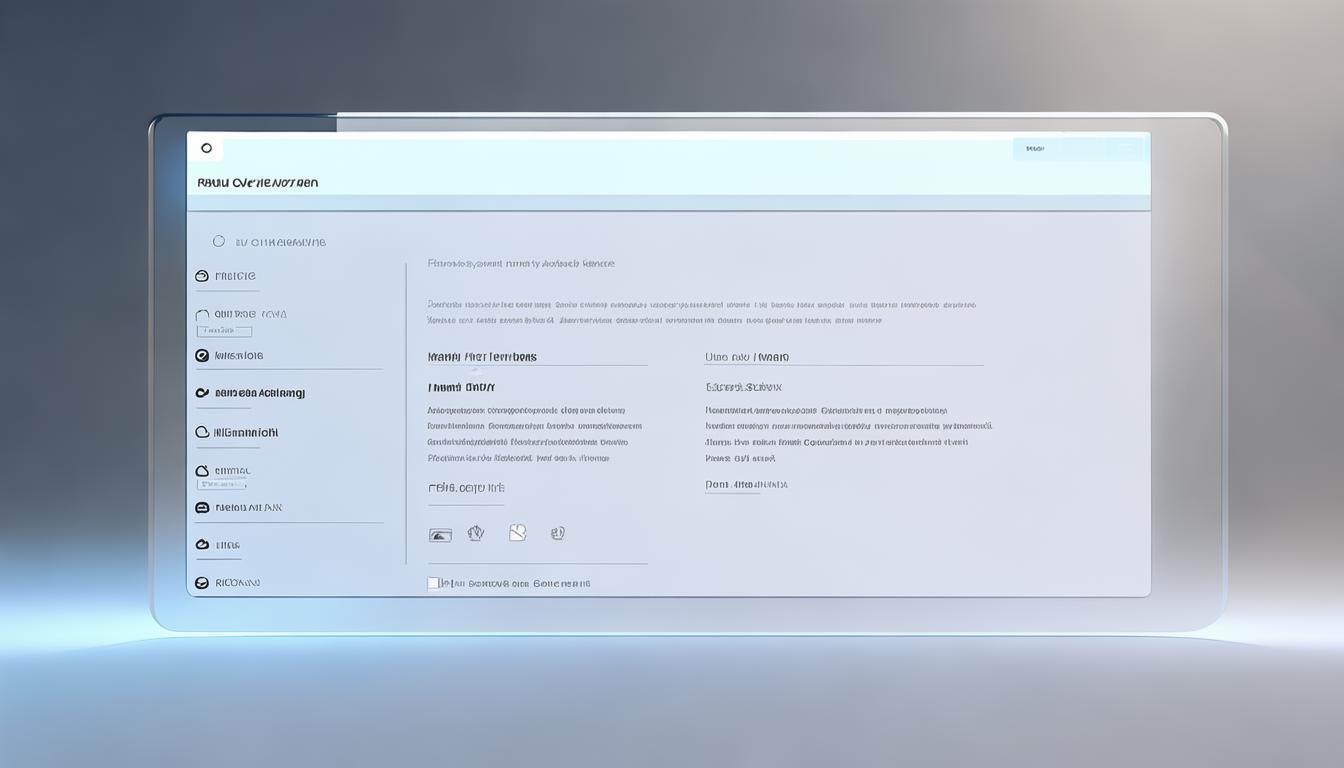Click the underlined 'FBI6.oeju' link

(466, 488)
